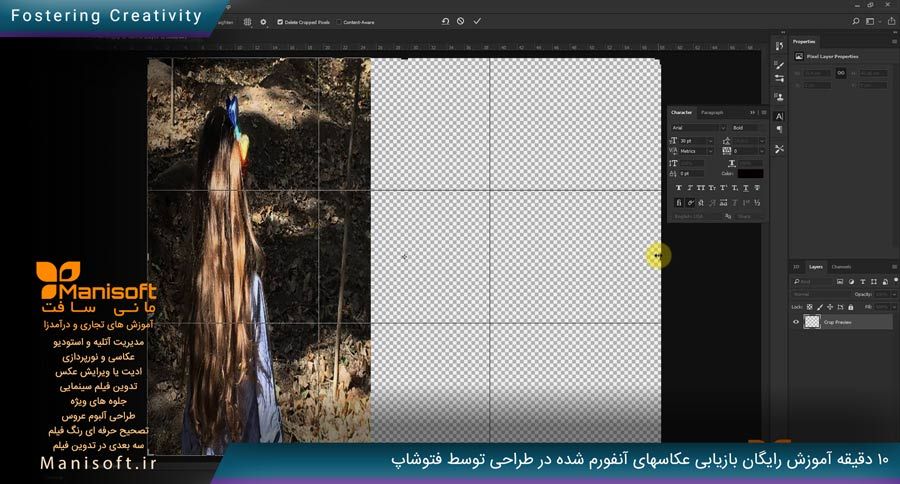
Task: Filter layers by adjustment layer kind
Action: tap(851, 282)
